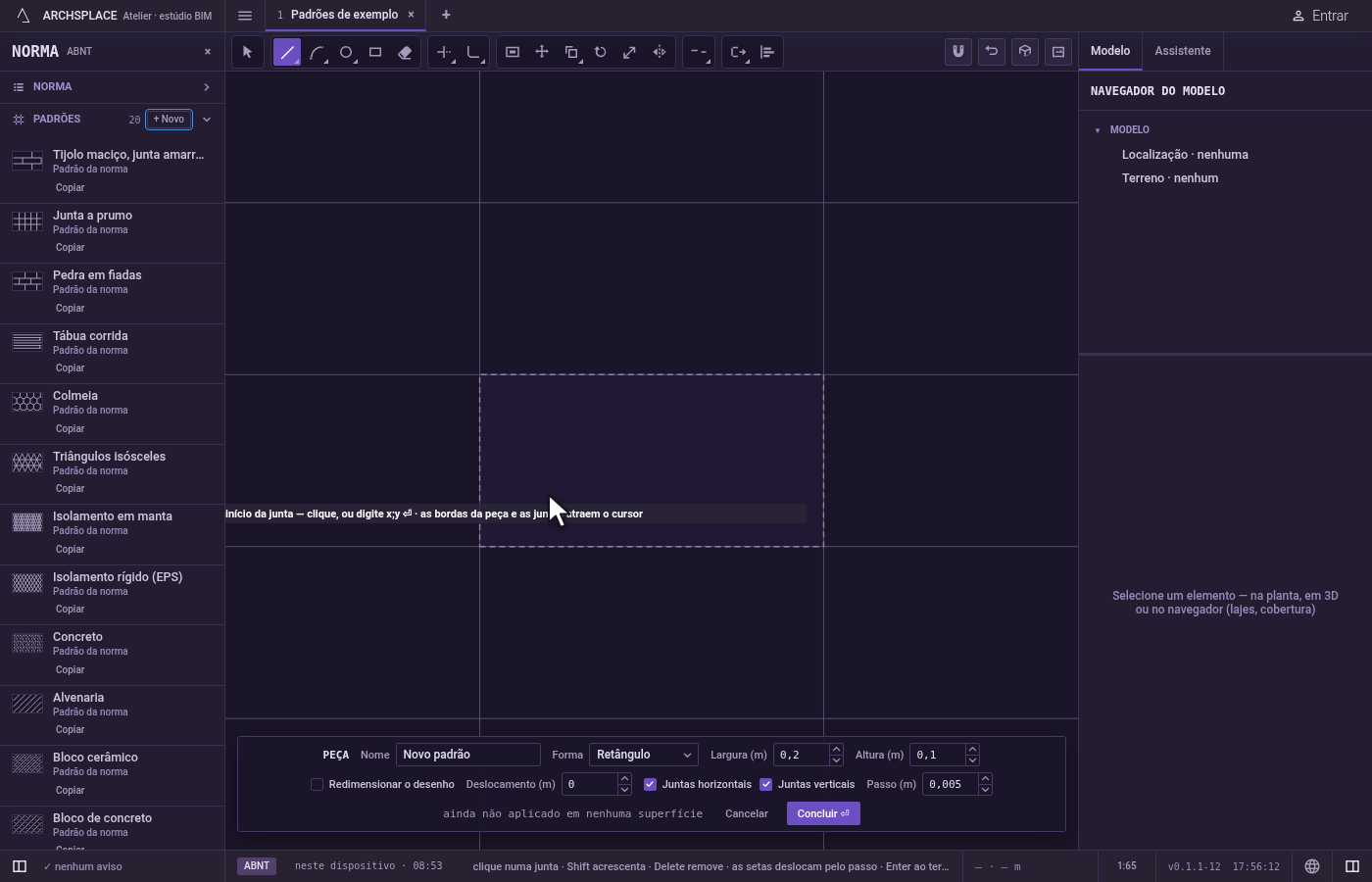The image size is (1372, 882).
Task: Click the + Novo button
Action: click(x=169, y=120)
